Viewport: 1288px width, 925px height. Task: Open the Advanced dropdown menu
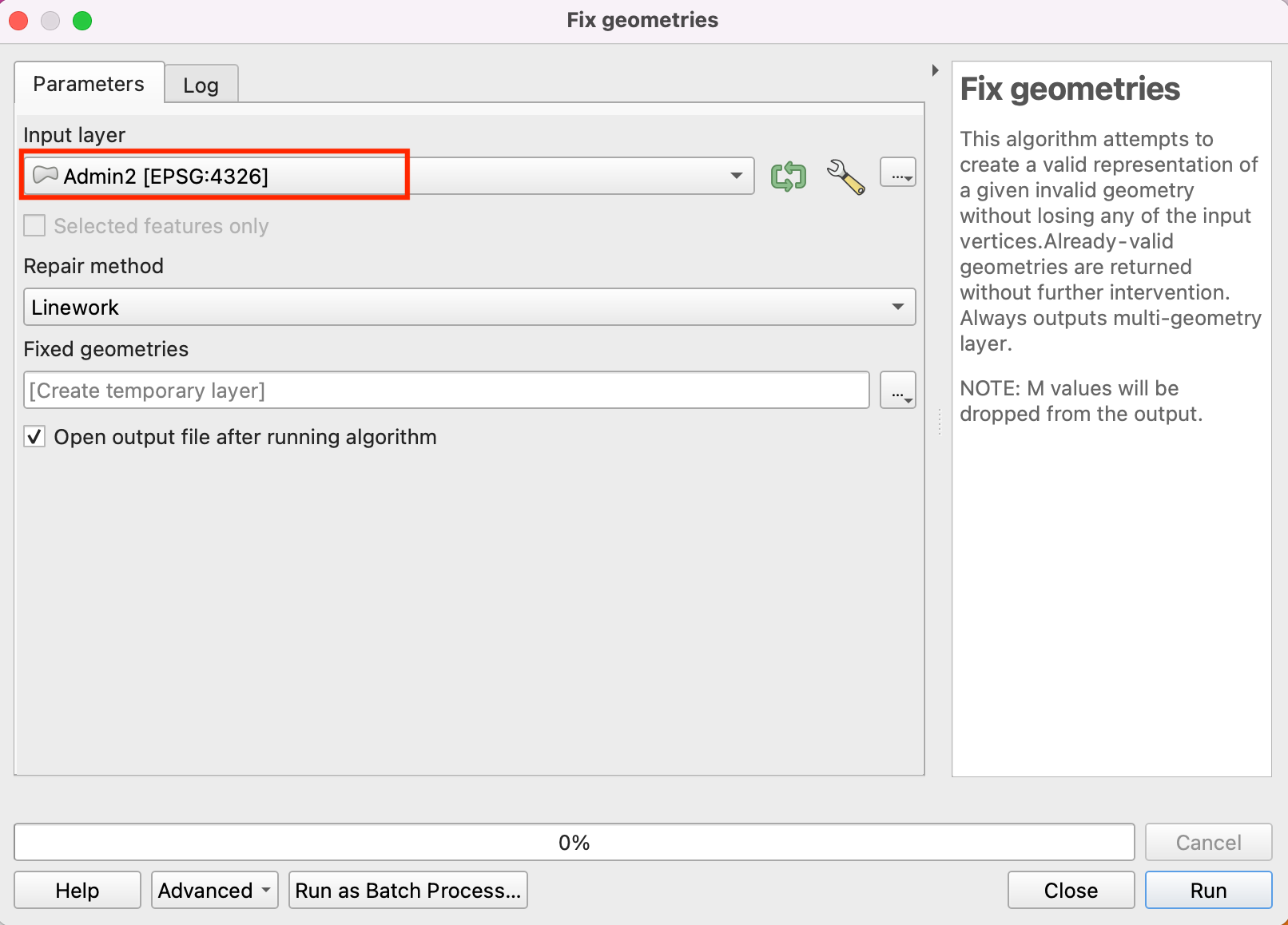pyautogui.click(x=214, y=890)
